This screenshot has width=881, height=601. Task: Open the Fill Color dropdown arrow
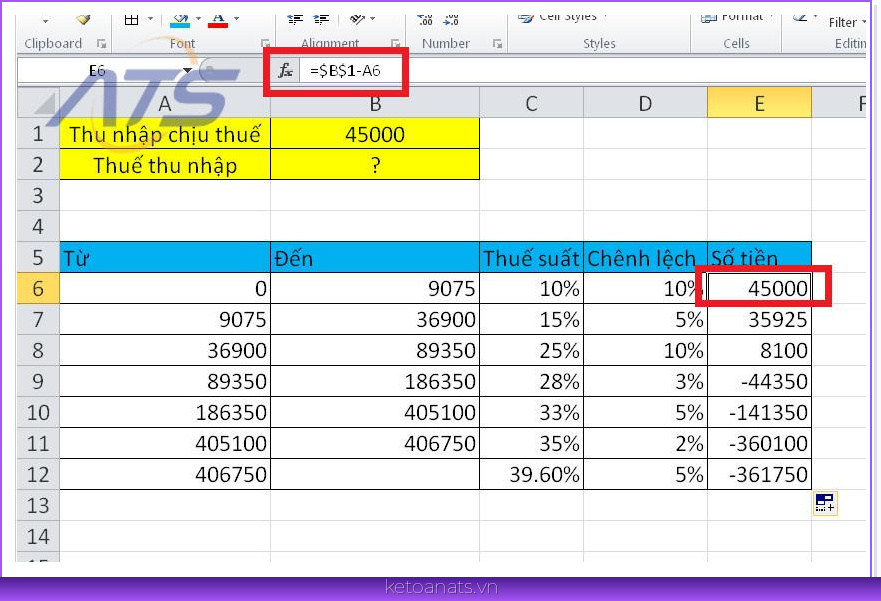[198, 19]
